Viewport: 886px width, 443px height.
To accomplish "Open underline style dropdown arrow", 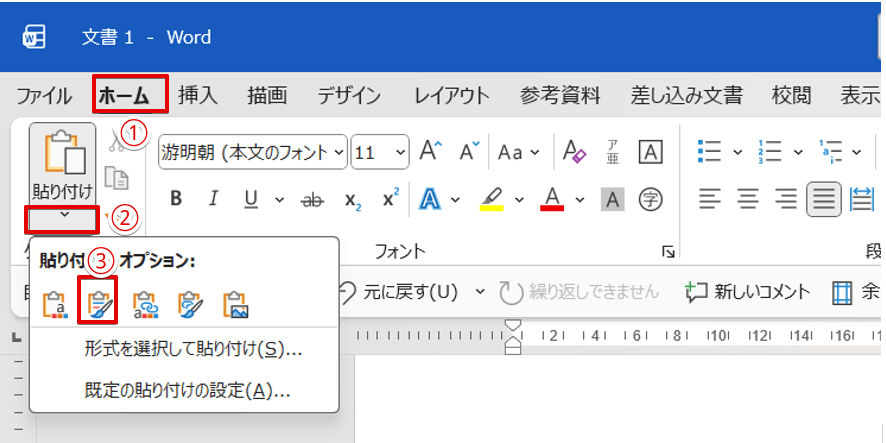I will click(x=279, y=199).
